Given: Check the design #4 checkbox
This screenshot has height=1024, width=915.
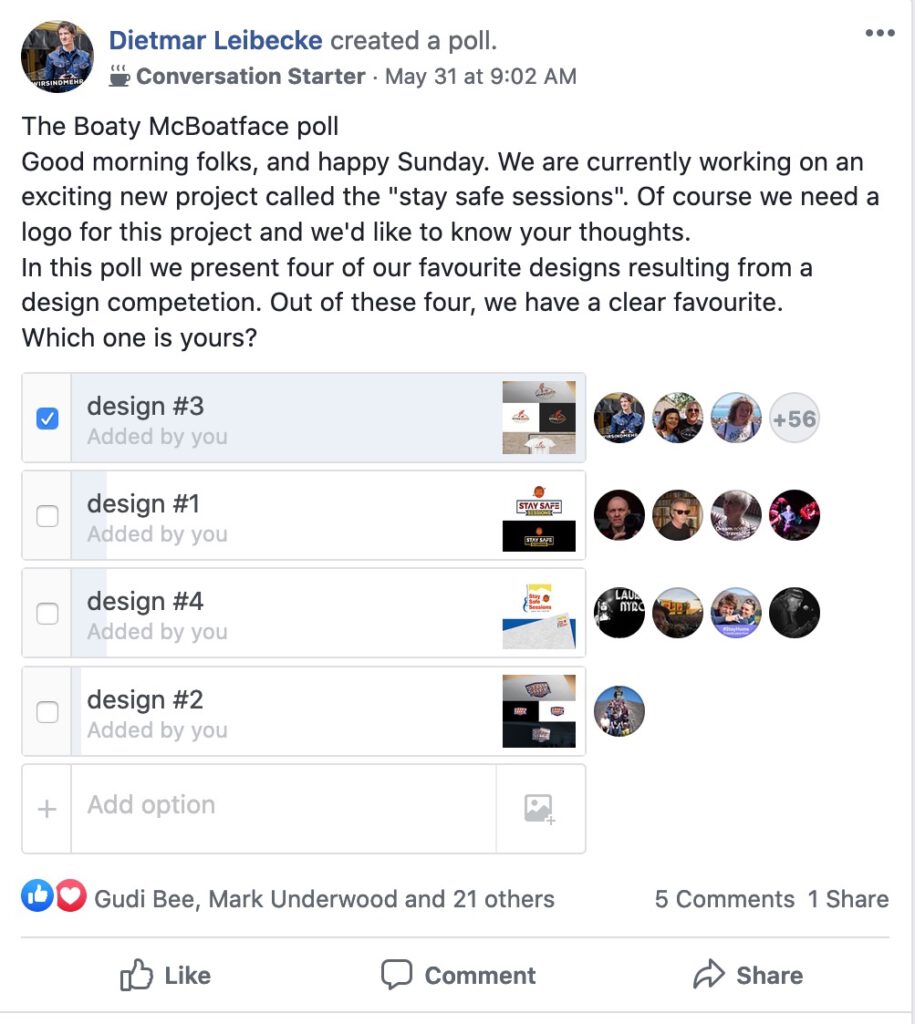Looking at the screenshot, I should pos(47,614).
